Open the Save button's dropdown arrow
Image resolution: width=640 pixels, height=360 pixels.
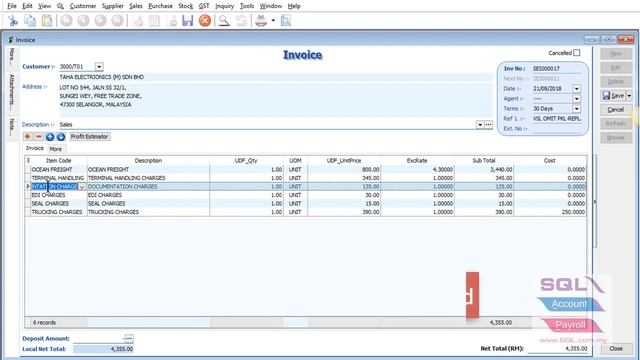coord(629,96)
